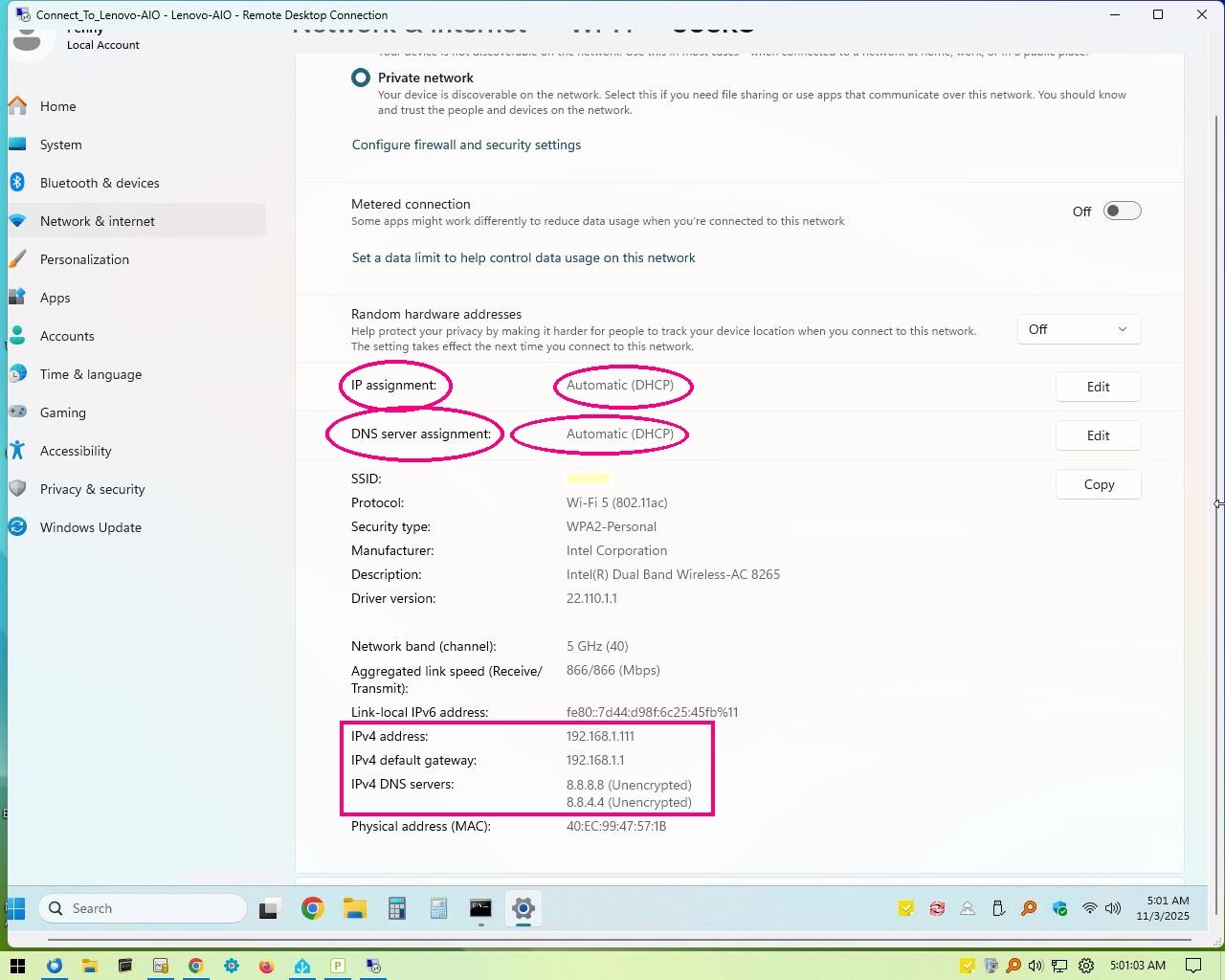Image resolution: width=1225 pixels, height=980 pixels.
Task: Click the taskbar Search box
Action: tap(144, 909)
